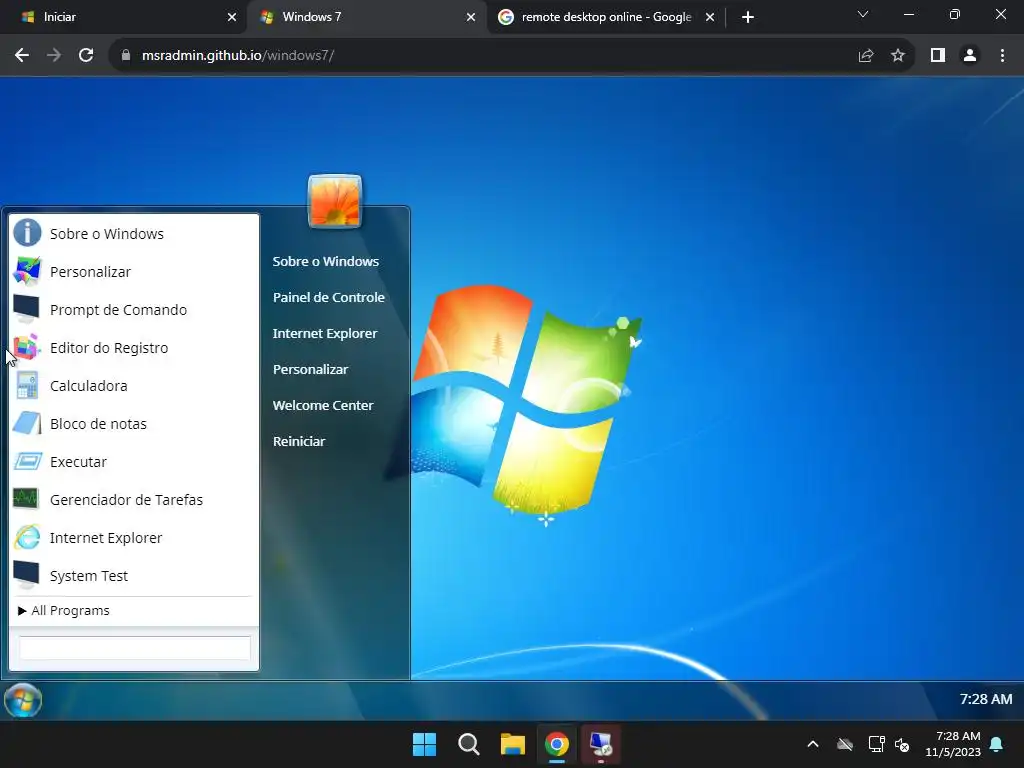Click the Windows 7 taskbar clock
1024x768 pixels.
[985, 699]
